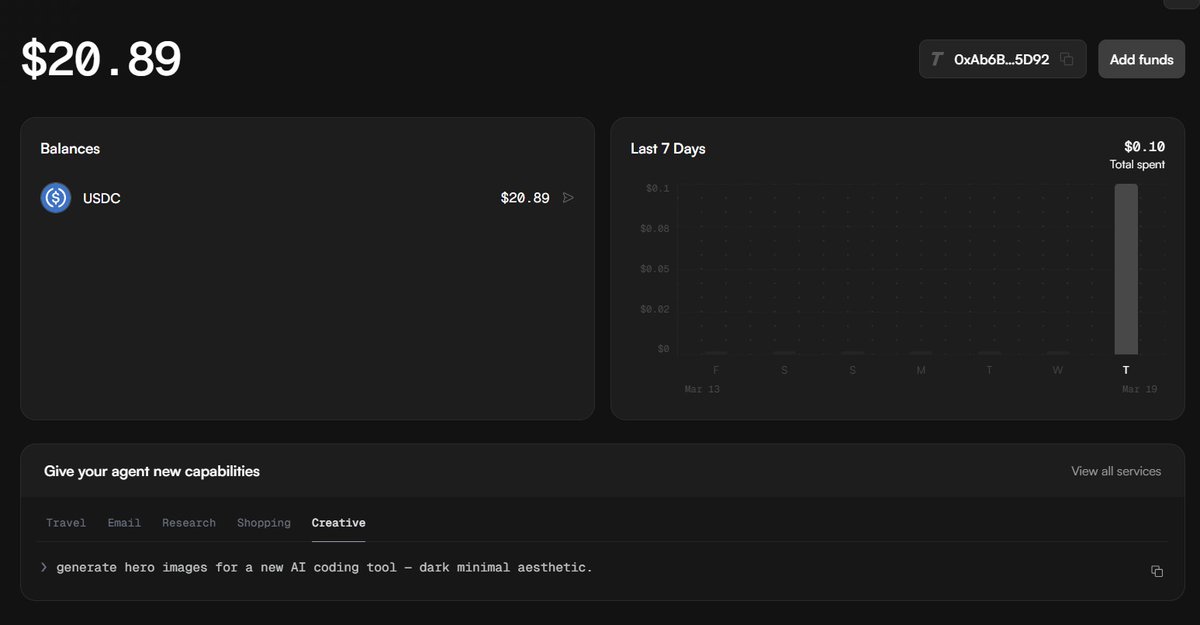
Task: Click 'Give your agent new capabilities' heading
Action: 152,471
